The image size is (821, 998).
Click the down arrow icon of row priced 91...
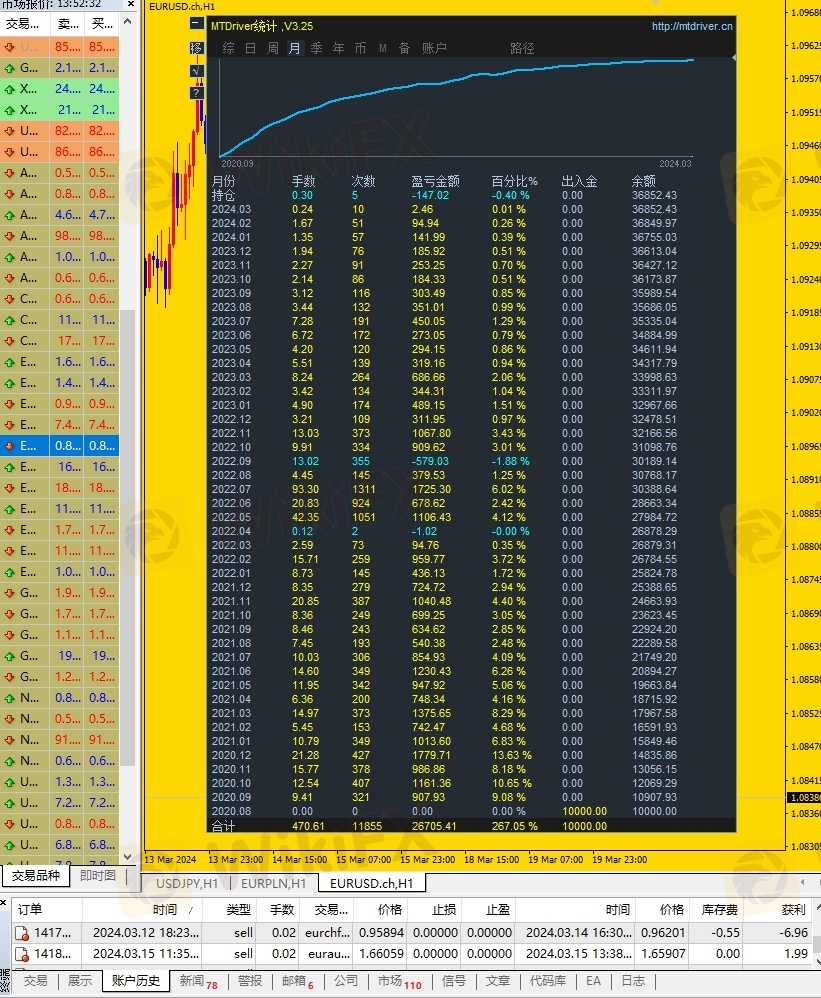(x=10, y=740)
